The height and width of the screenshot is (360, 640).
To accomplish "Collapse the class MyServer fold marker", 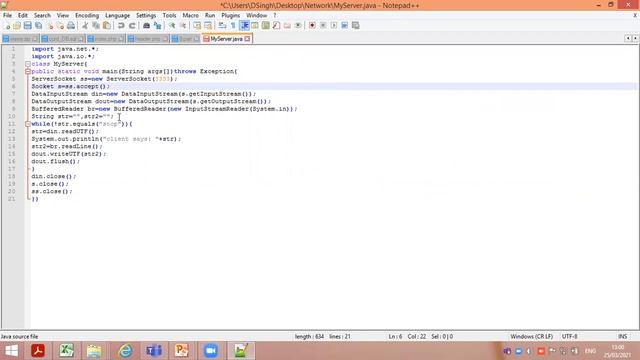I will pyautogui.click(x=28, y=64).
